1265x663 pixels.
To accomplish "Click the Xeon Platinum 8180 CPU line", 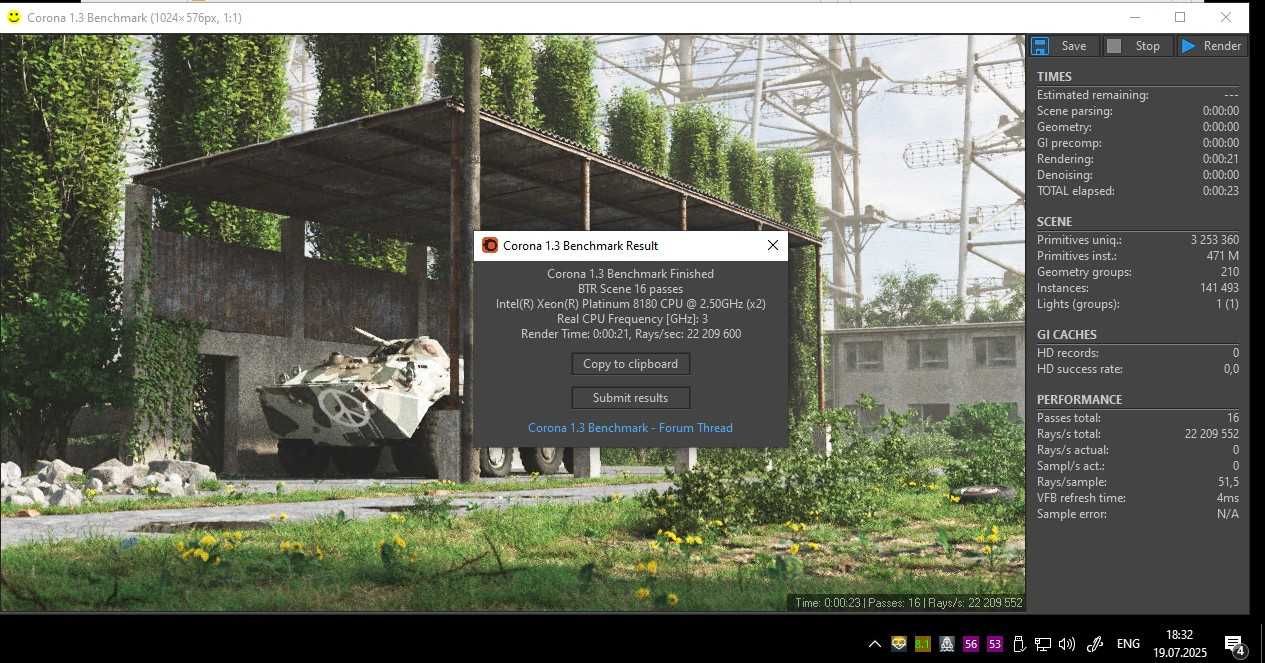I will tap(630, 304).
